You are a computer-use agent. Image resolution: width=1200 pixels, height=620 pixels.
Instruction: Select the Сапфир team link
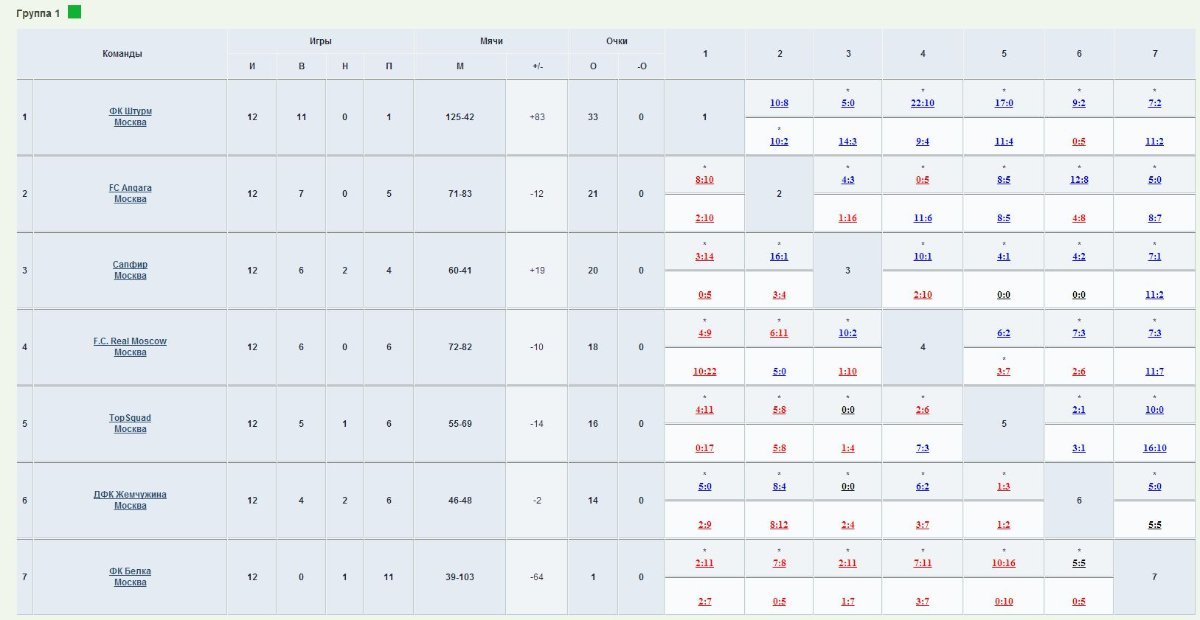(130, 265)
